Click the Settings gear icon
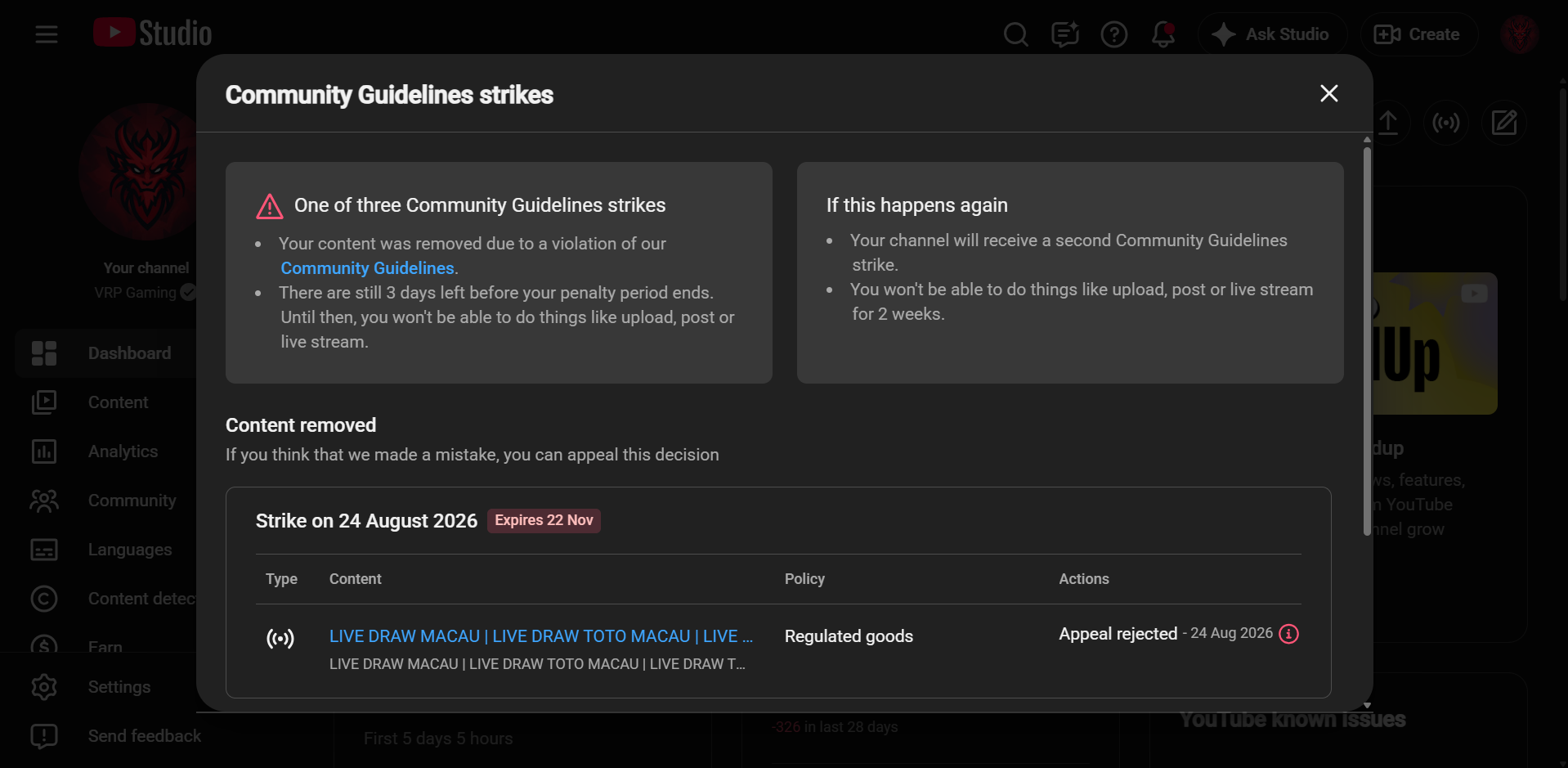 click(44, 687)
